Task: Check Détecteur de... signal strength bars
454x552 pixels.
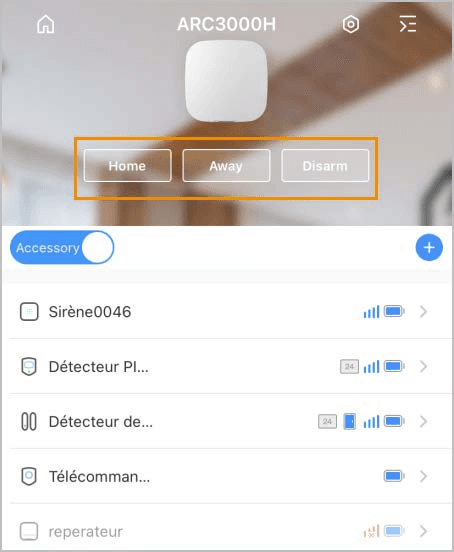Action: pos(371,421)
